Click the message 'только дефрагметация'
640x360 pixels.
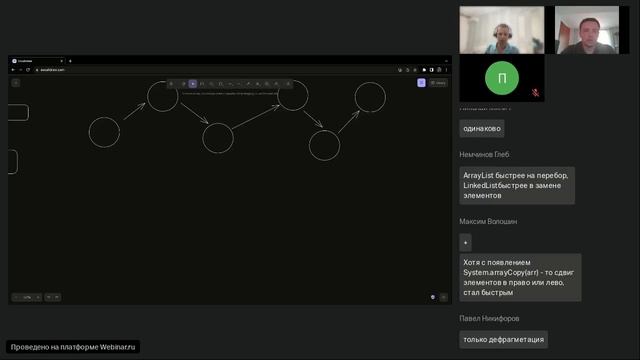pyautogui.click(x=503, y=340)
